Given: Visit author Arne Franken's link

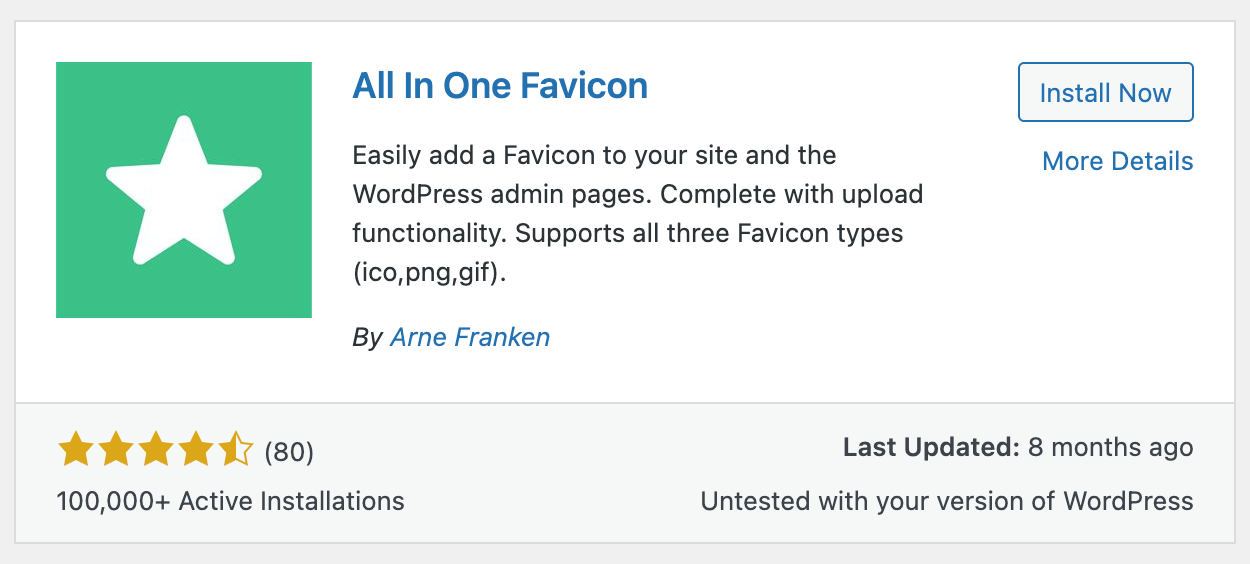Looking at the screenshot, I should click(470, 337).
